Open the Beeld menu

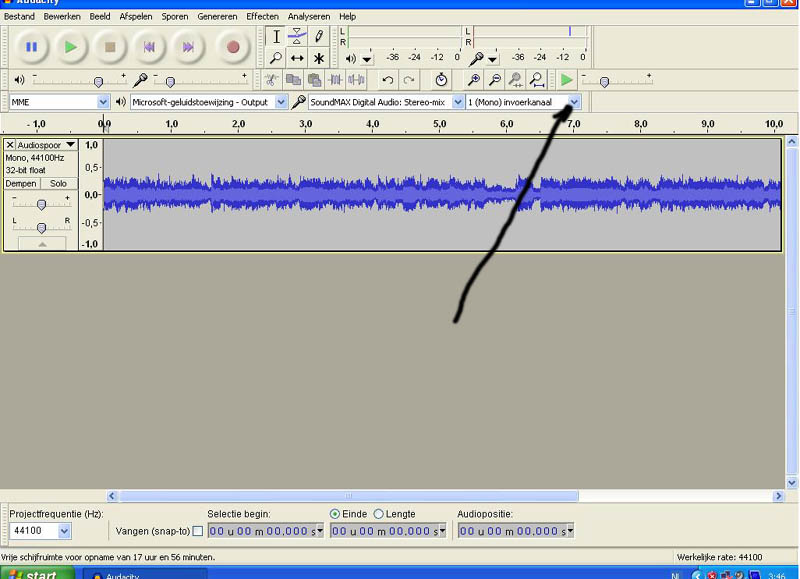click(x=100, y=16)
